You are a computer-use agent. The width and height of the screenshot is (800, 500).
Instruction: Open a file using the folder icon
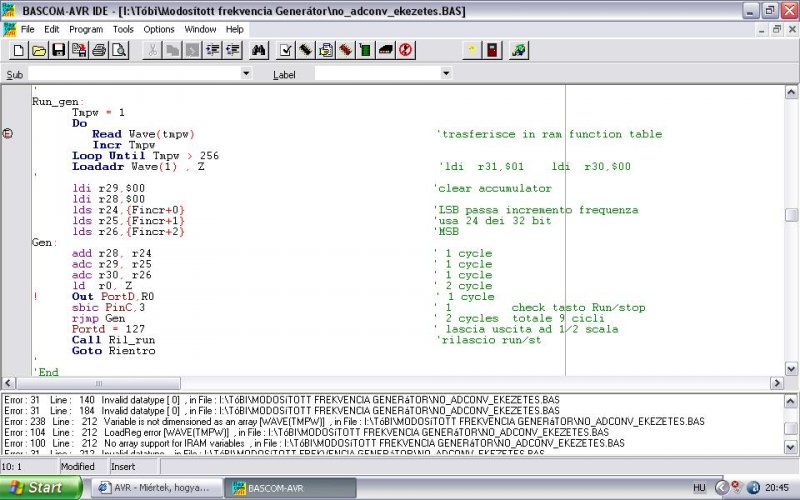(x=39, y=50)
